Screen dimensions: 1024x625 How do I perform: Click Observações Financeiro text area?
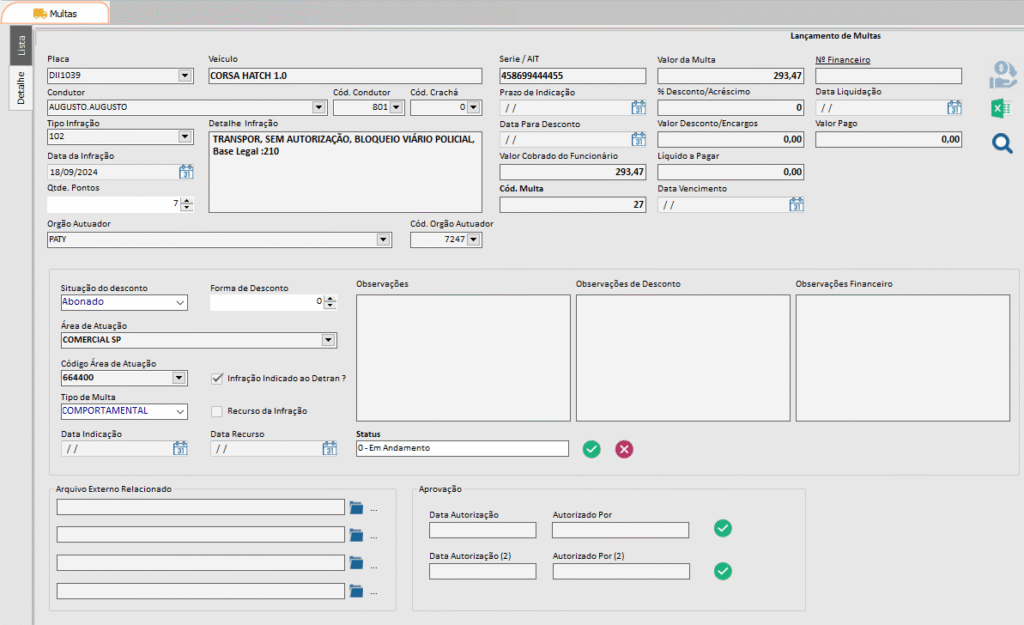pyautogui.click(x=903, y=358)
